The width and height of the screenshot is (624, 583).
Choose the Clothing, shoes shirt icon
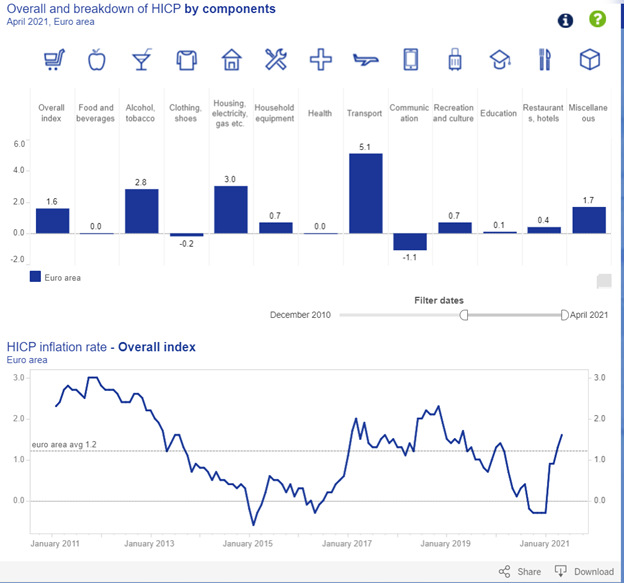[x=186, y=61]
